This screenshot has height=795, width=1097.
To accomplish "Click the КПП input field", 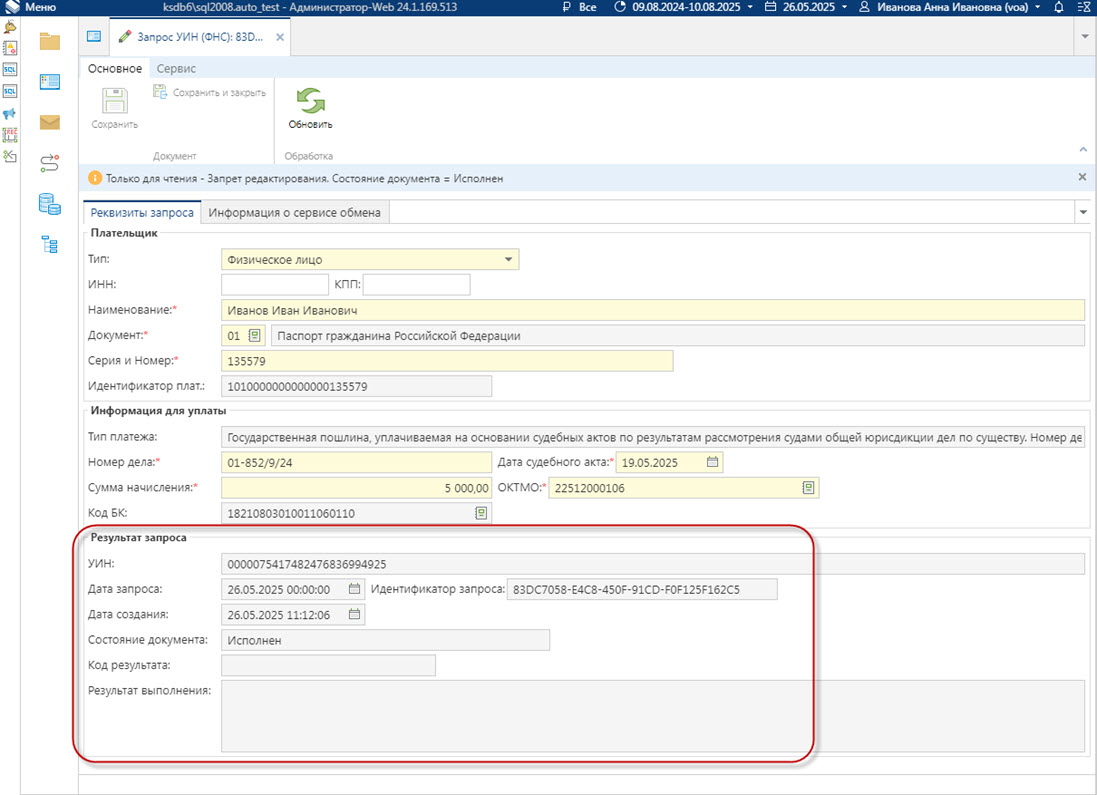I will point(417,285).
